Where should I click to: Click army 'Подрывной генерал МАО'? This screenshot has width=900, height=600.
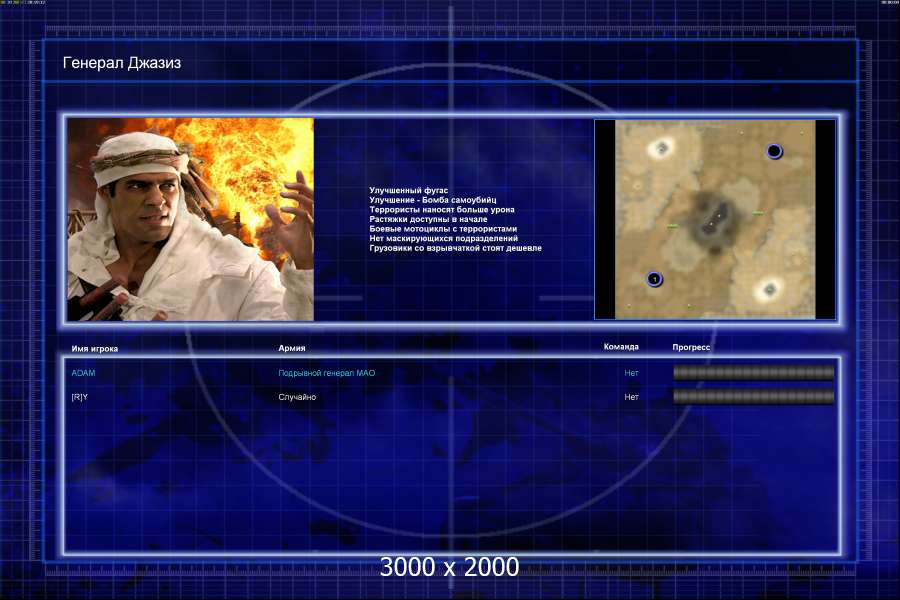point(327,373)
